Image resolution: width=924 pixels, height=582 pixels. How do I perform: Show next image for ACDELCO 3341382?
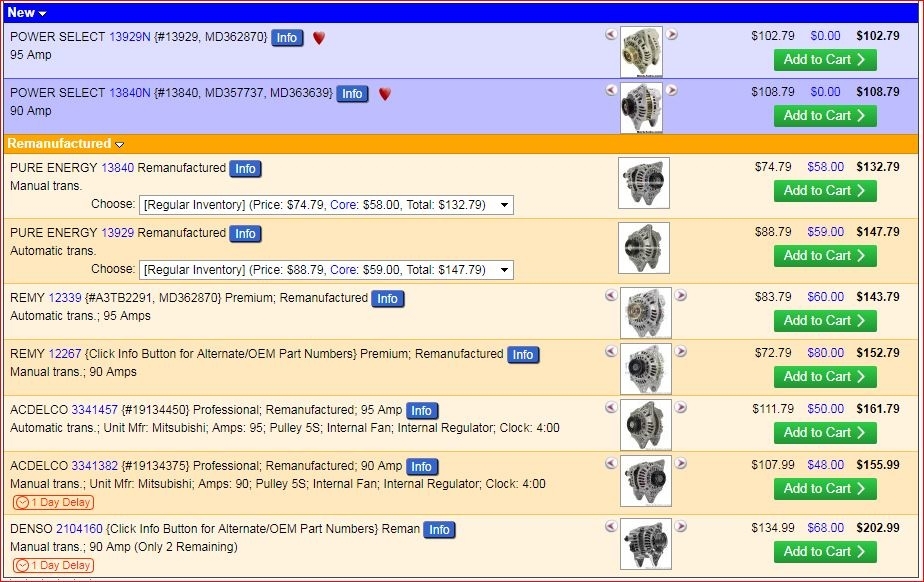[681, 464]
